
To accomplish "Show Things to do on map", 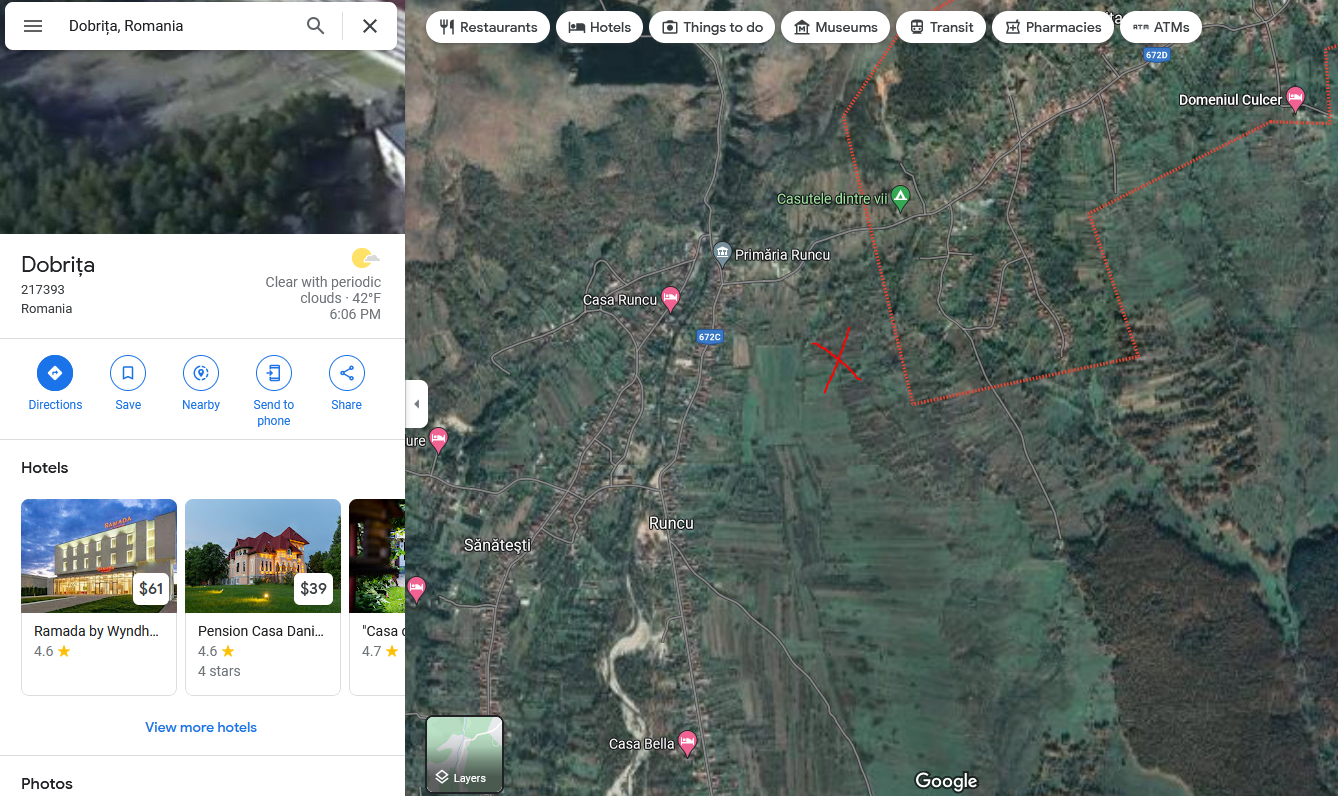I will [x=711, y=27].
